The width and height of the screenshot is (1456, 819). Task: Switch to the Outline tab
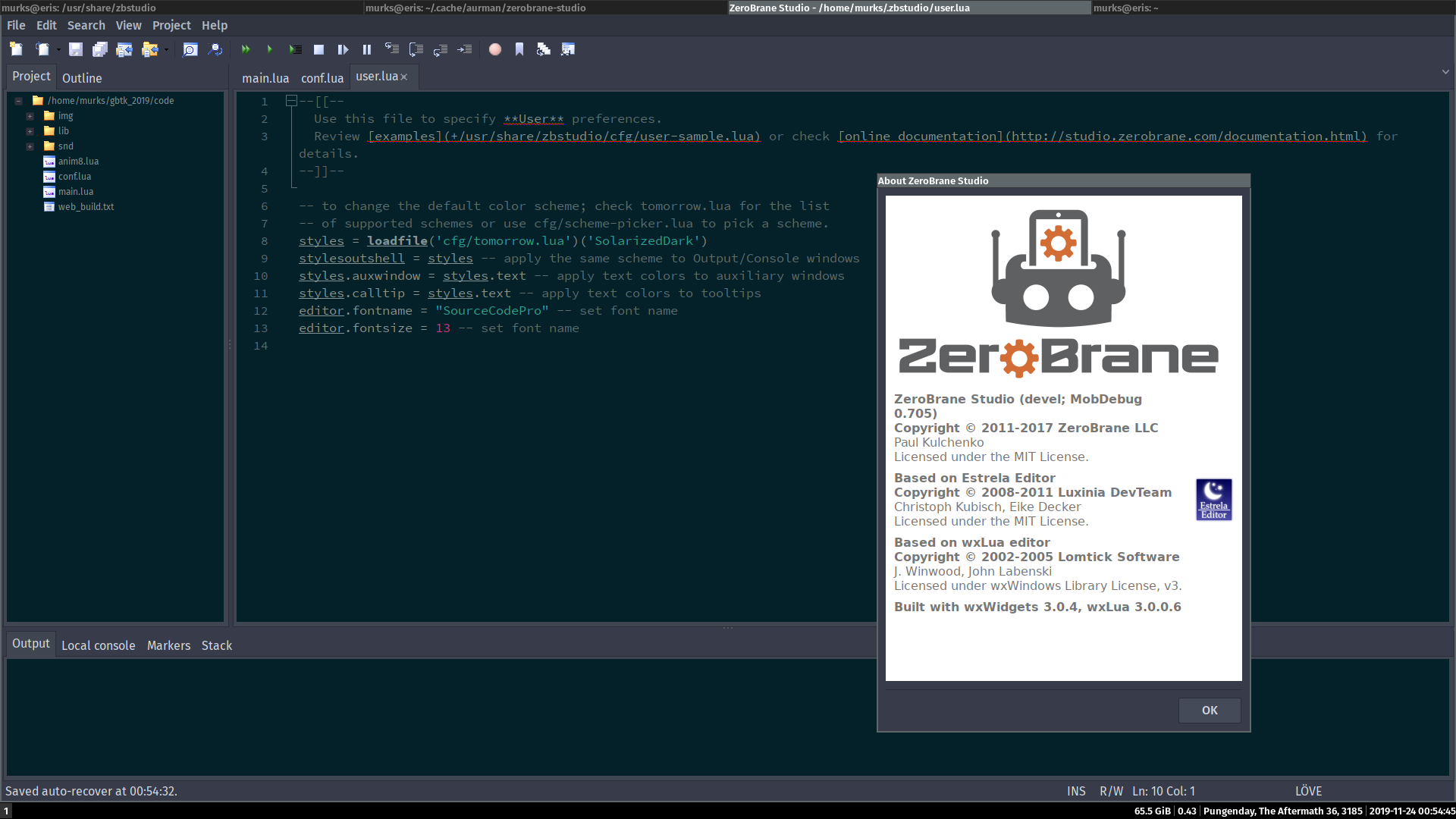pos(82,78)
